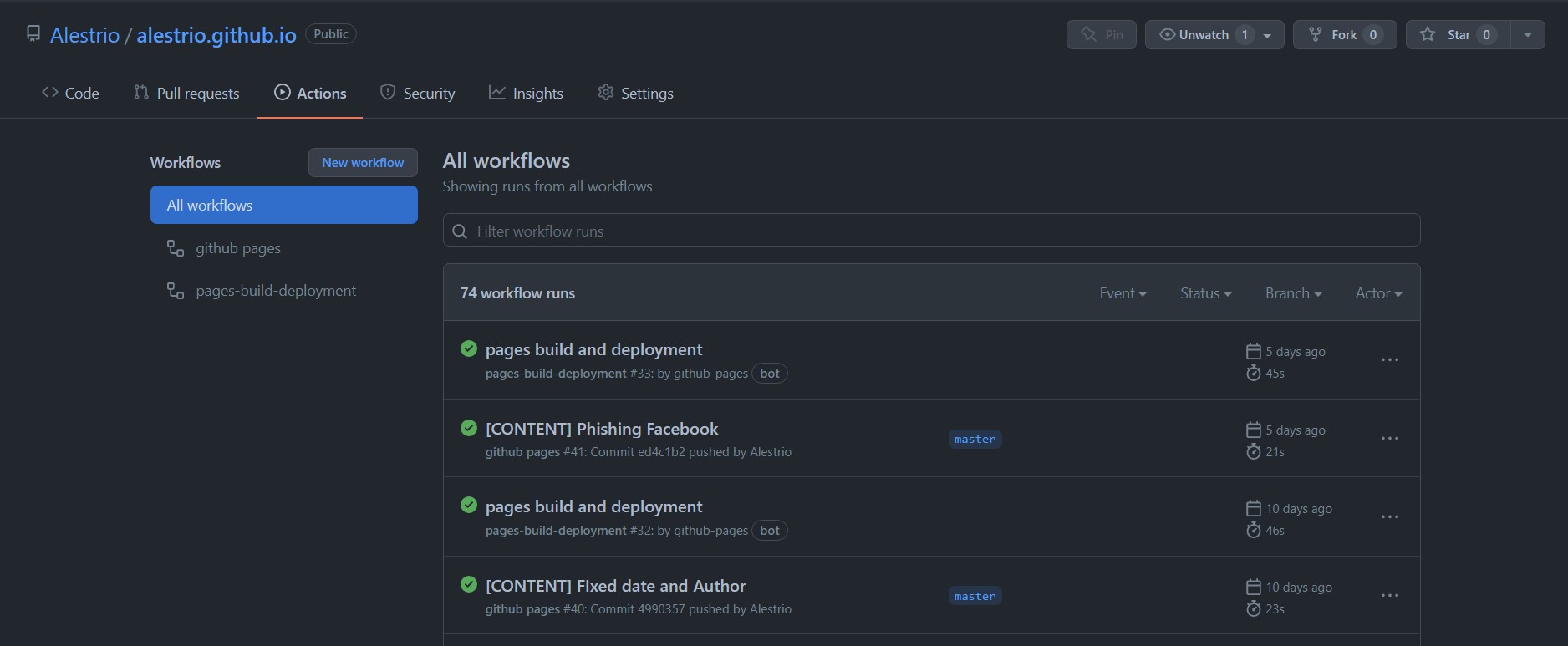Click the All workflows page heading
1568x646 pixels.
[x=506, y=160]
